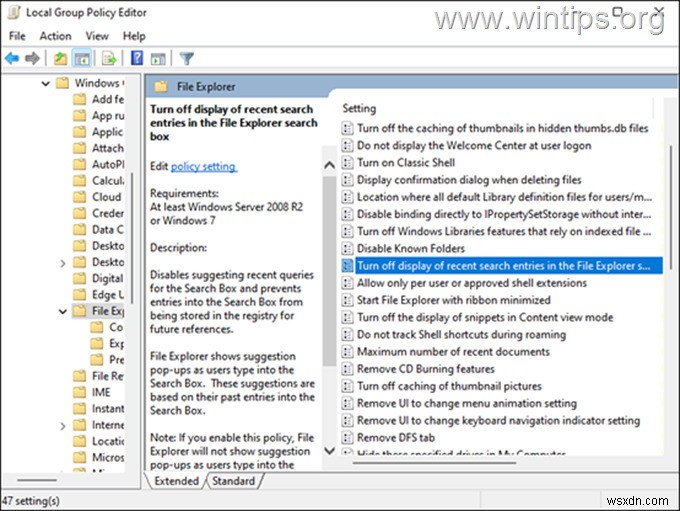
Task: Click the folder icon beside IME
Action: click(x=79, y=392)
